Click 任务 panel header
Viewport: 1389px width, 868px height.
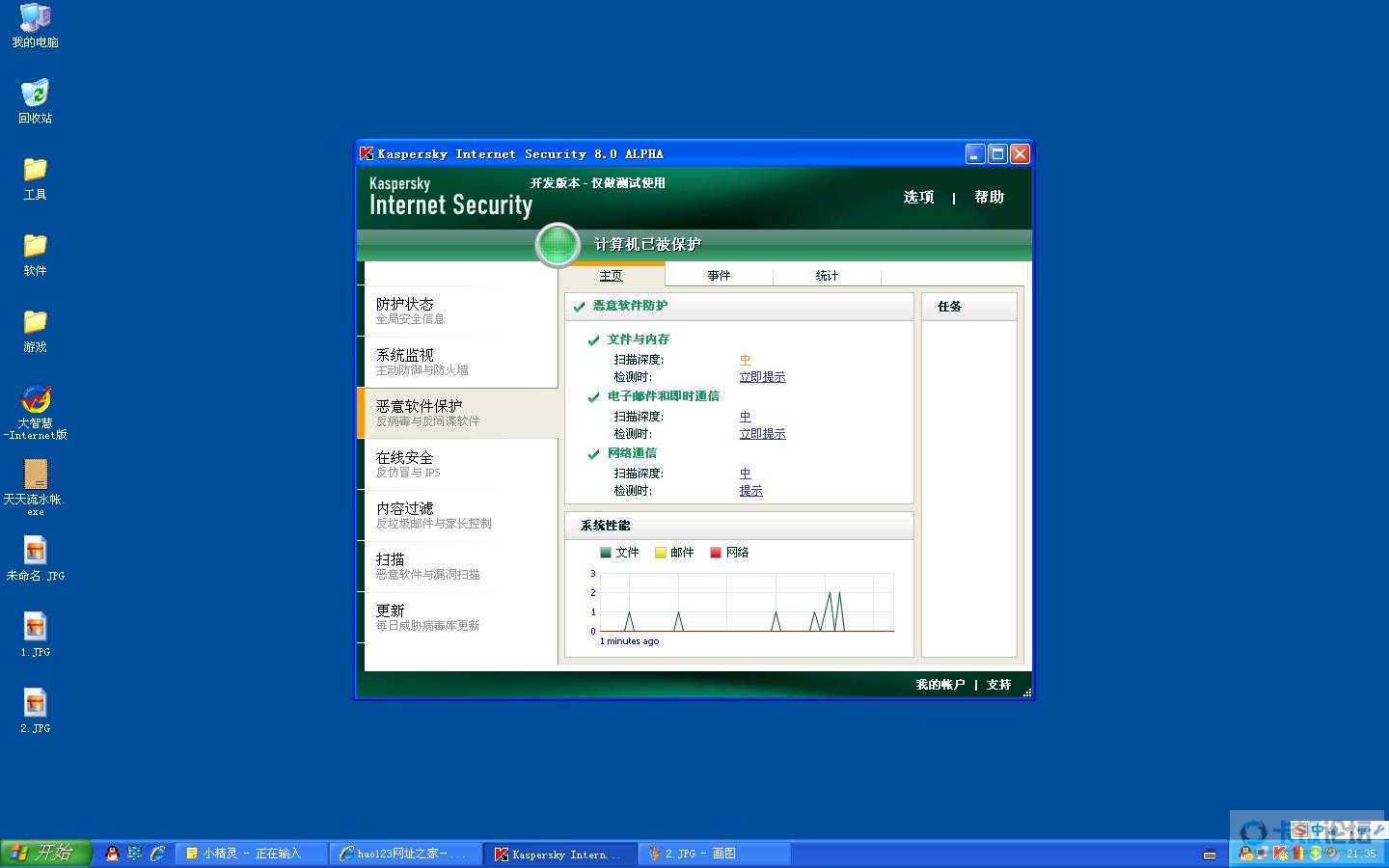click(969, 307)
